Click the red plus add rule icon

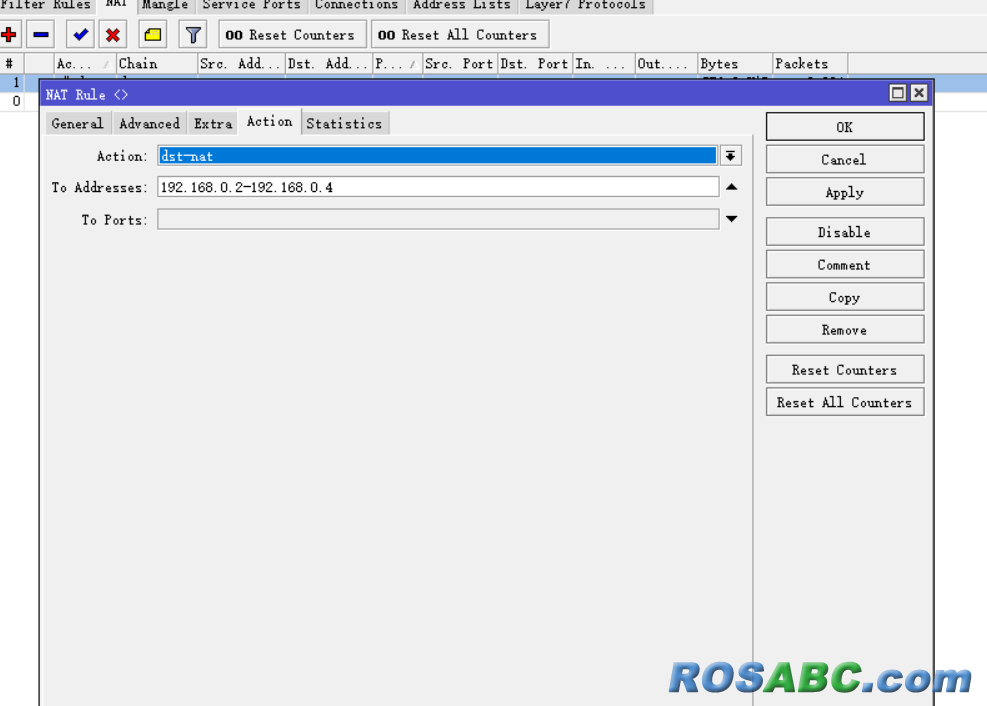point(10,35)
